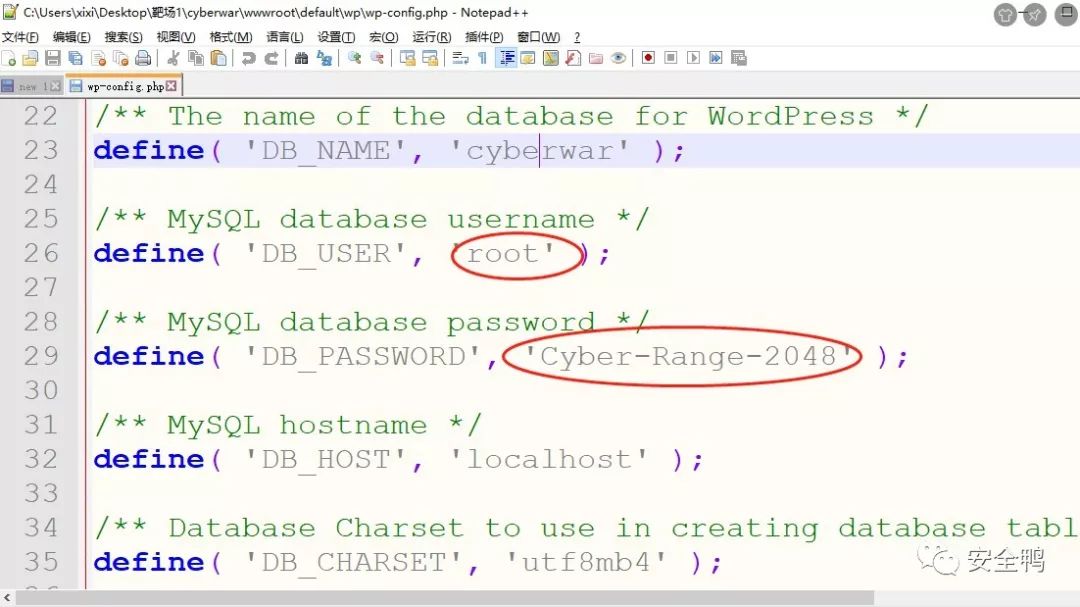Click the horizontal scrollbar left arrow

[7, 597]
